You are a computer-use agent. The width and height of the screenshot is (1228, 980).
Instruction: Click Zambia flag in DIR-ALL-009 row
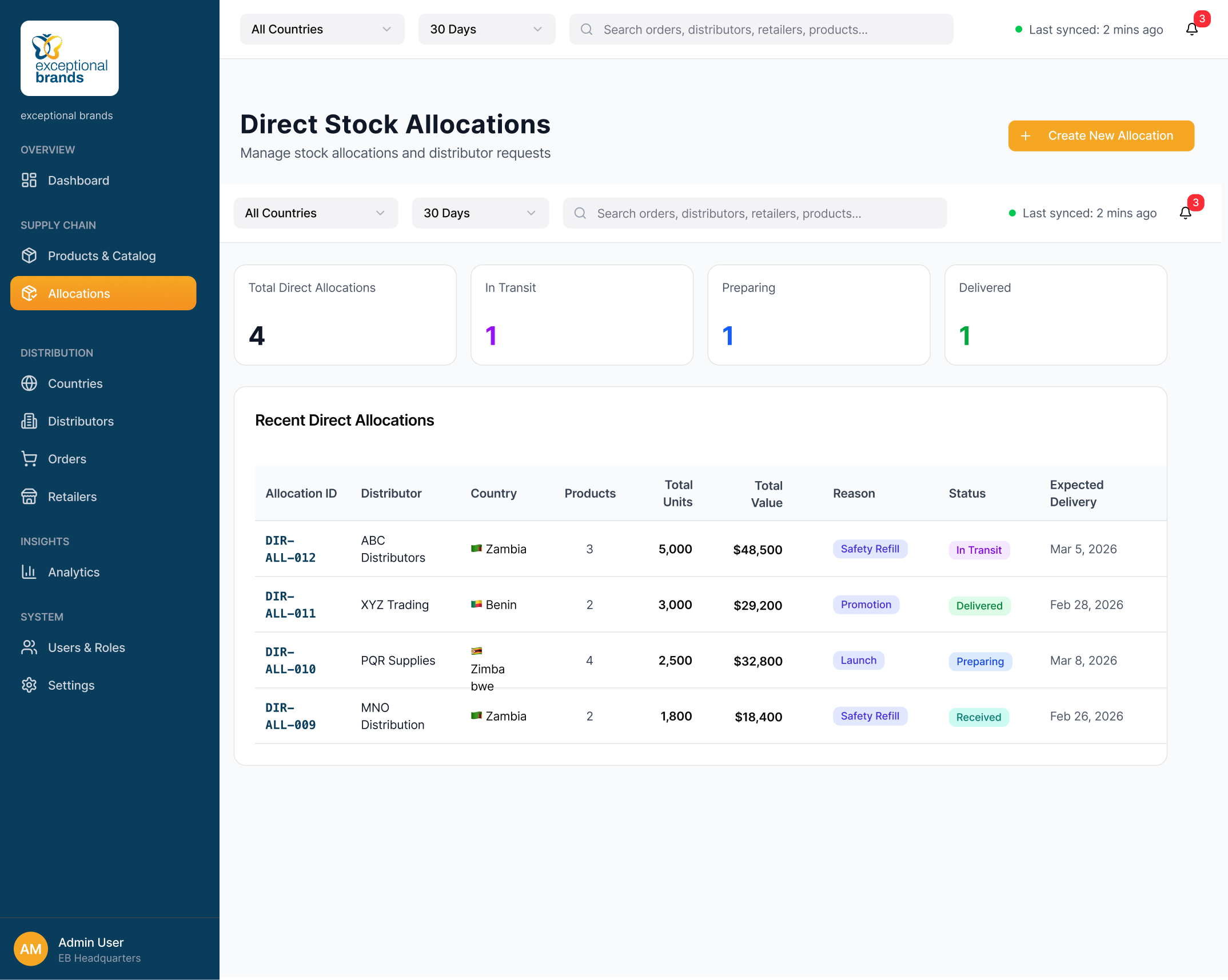476,716
